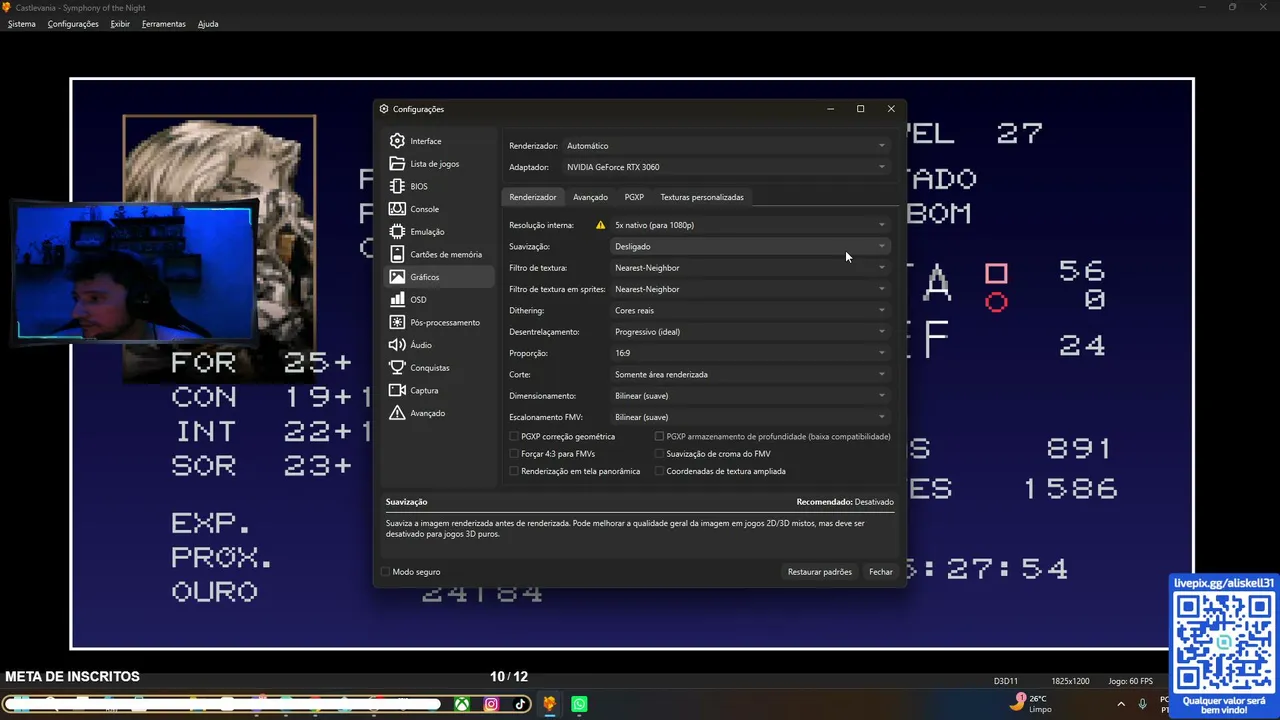
Task: Click the Gráficos picture icon
Action: pyautogui.click(x=397, y=277)
